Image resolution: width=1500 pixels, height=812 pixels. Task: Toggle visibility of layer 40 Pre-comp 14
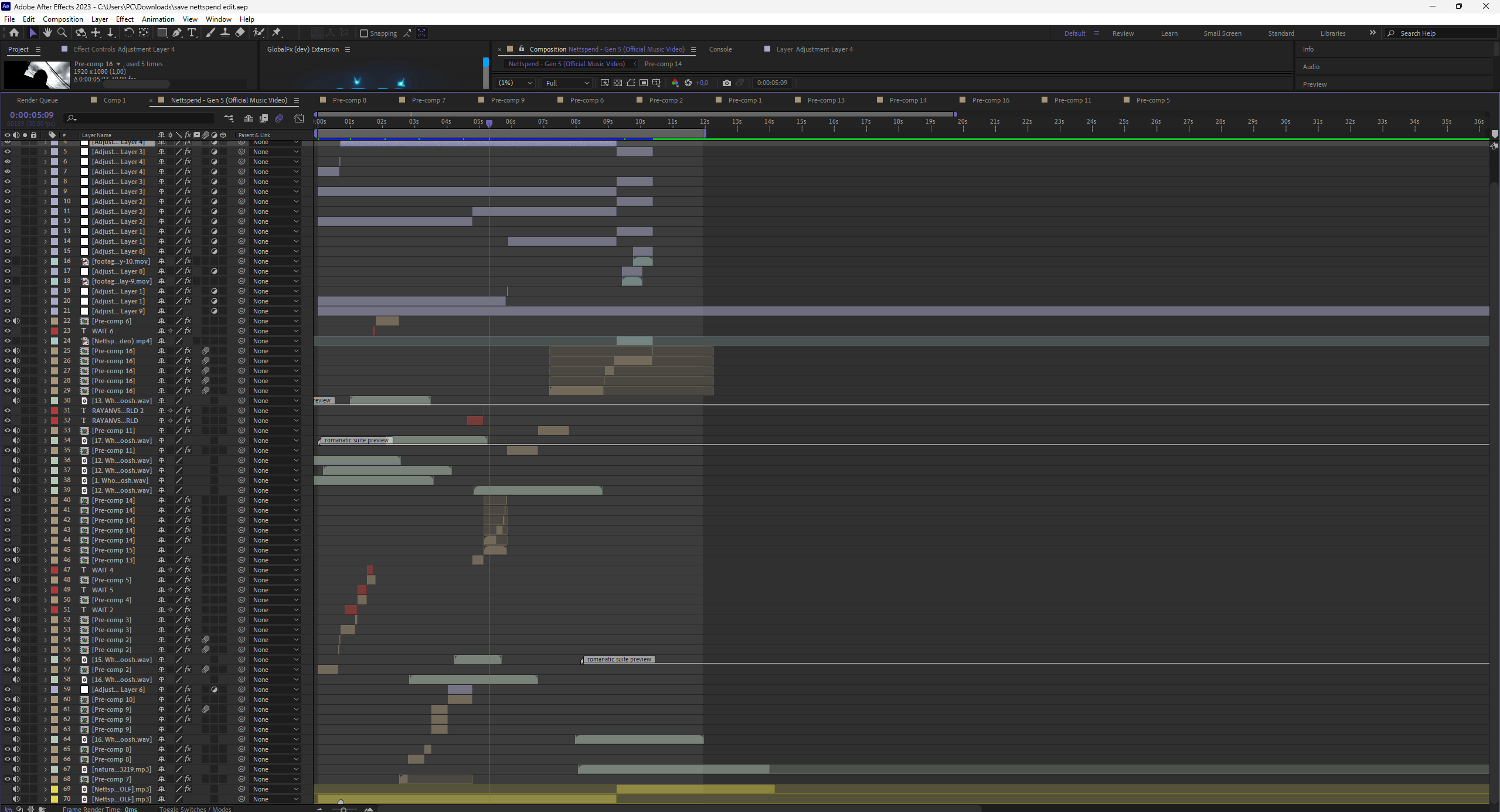point(8,500)
